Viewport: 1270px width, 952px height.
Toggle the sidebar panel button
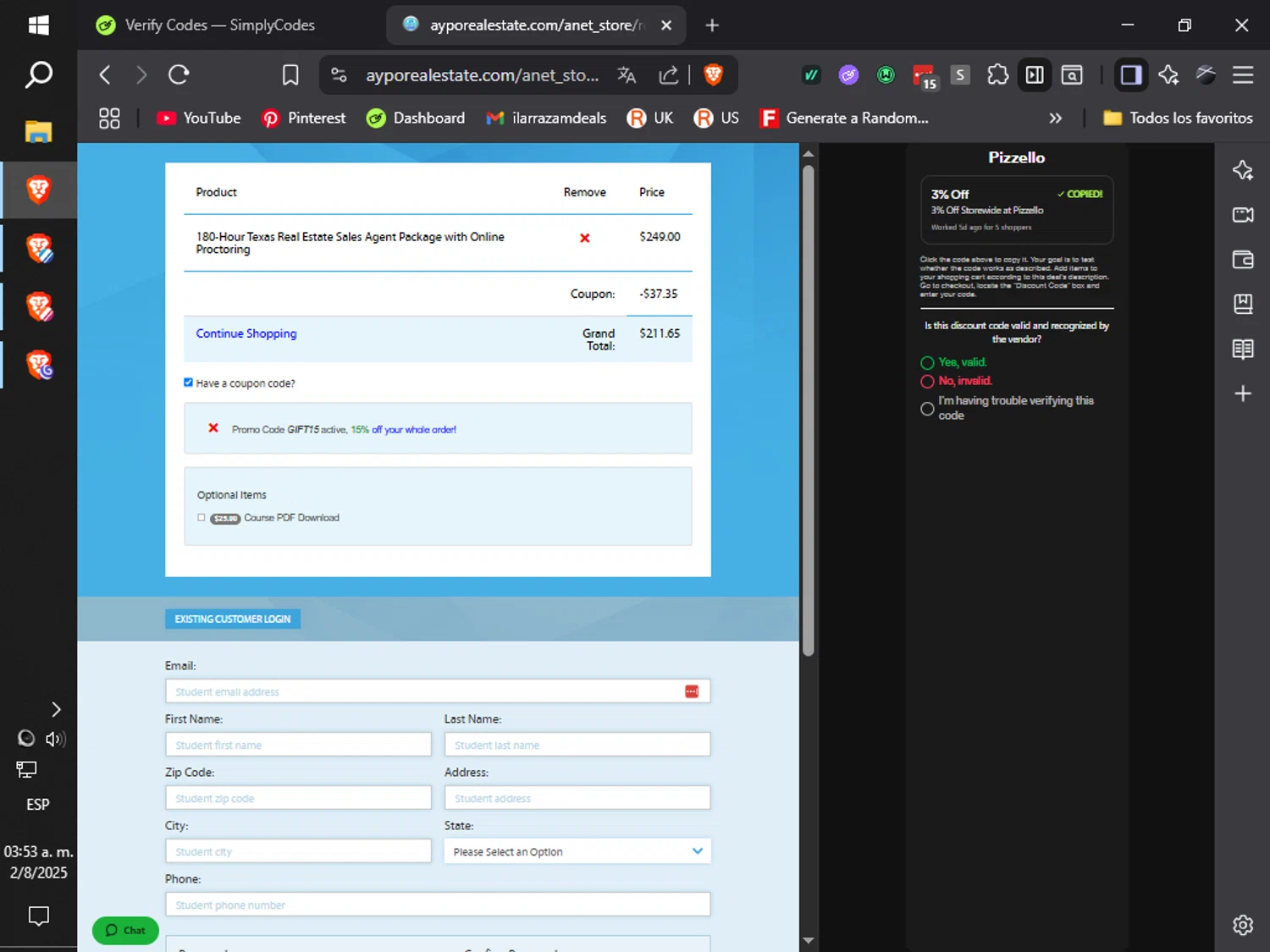coord(1130,75)
